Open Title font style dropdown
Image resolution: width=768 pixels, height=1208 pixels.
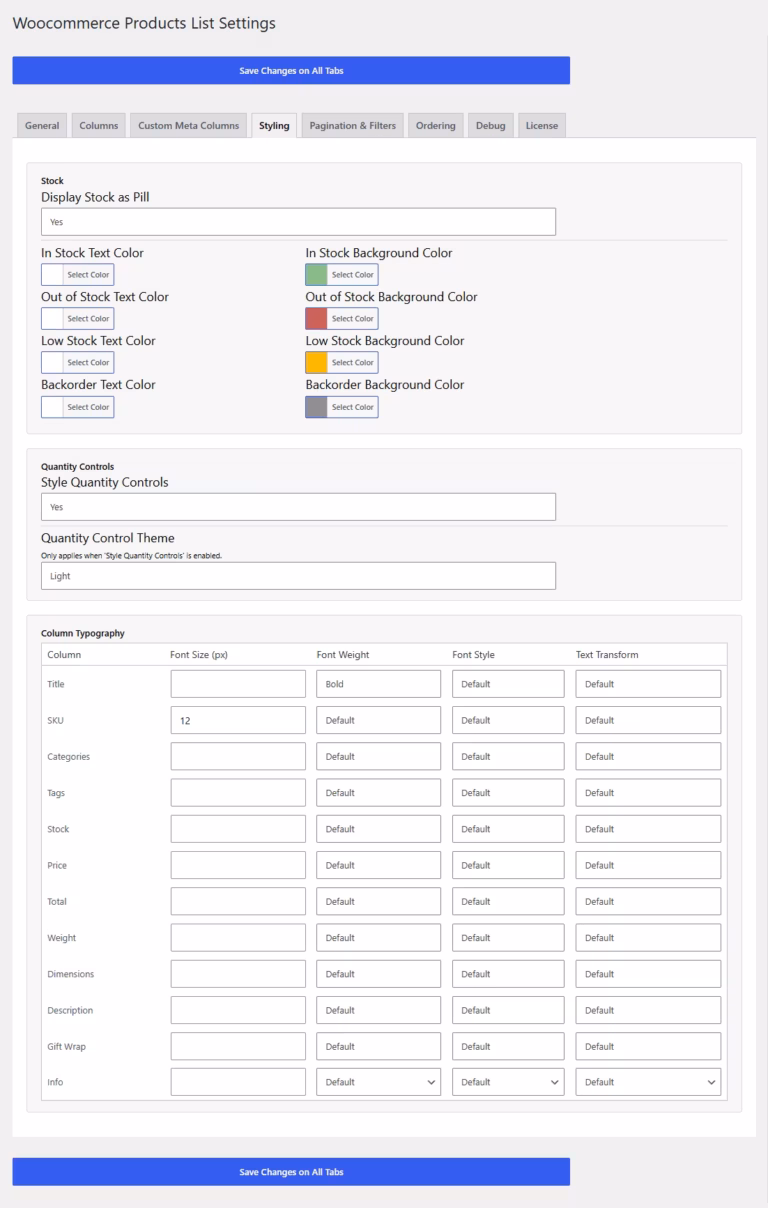tap(508, 684)
